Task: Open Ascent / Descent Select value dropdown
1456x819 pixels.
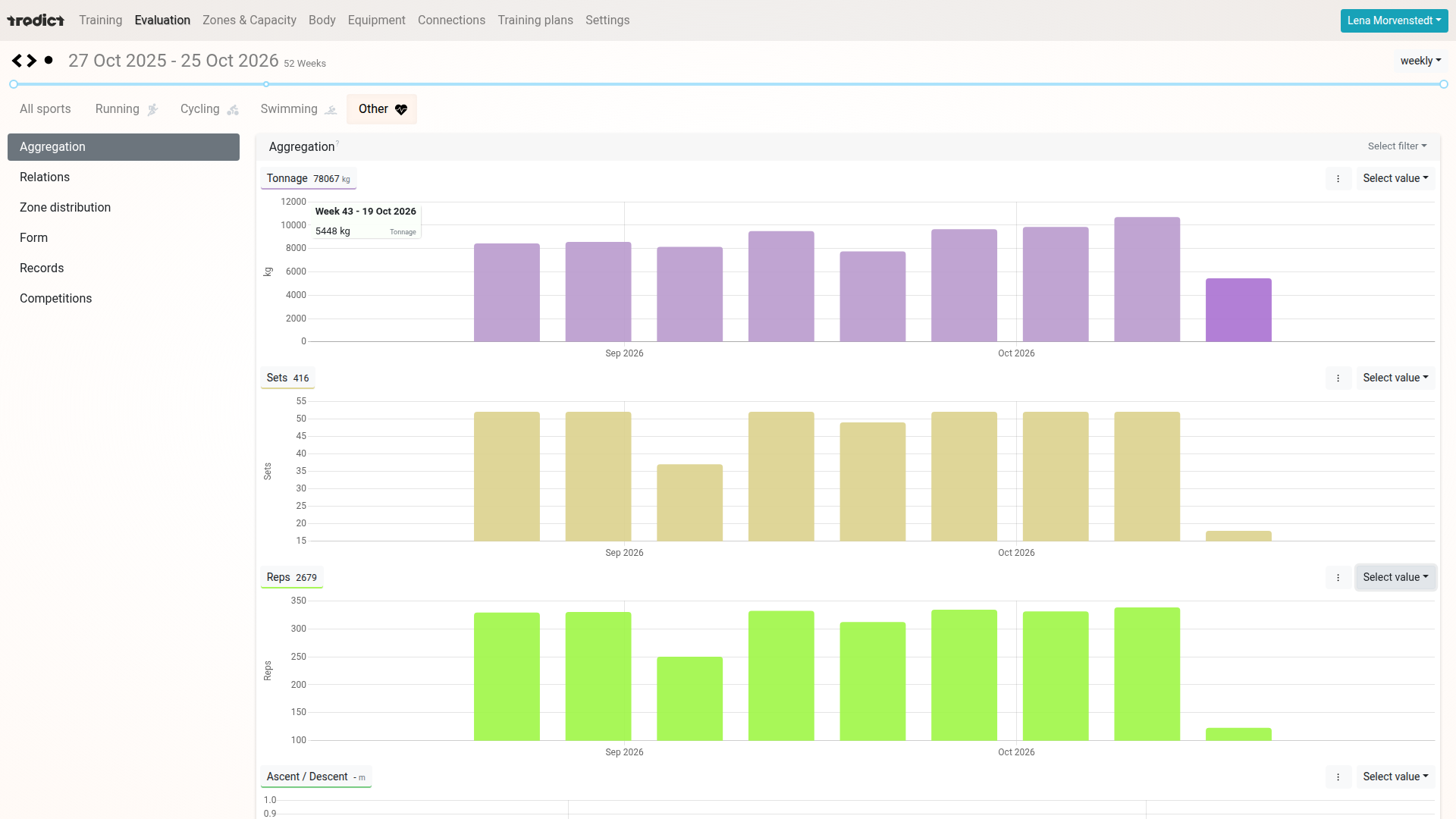Action: pos(1395,777)
